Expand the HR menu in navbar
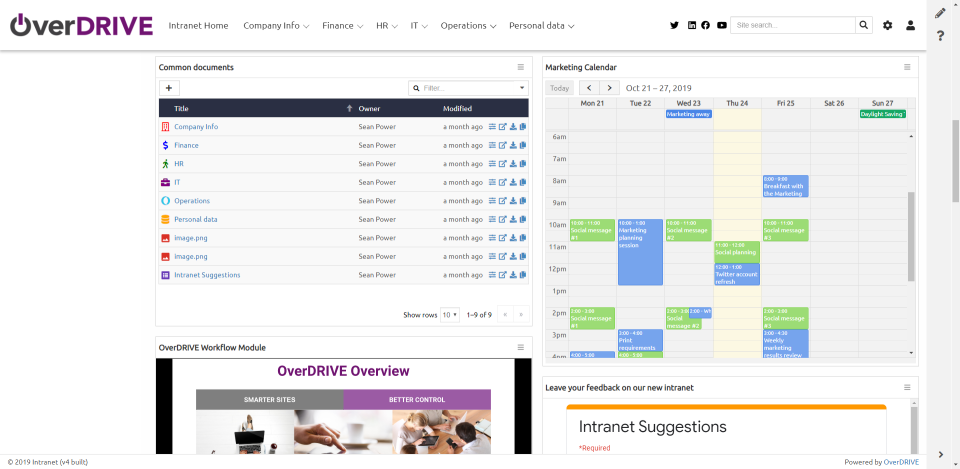960x469 pixels. (x=387, y=26)
